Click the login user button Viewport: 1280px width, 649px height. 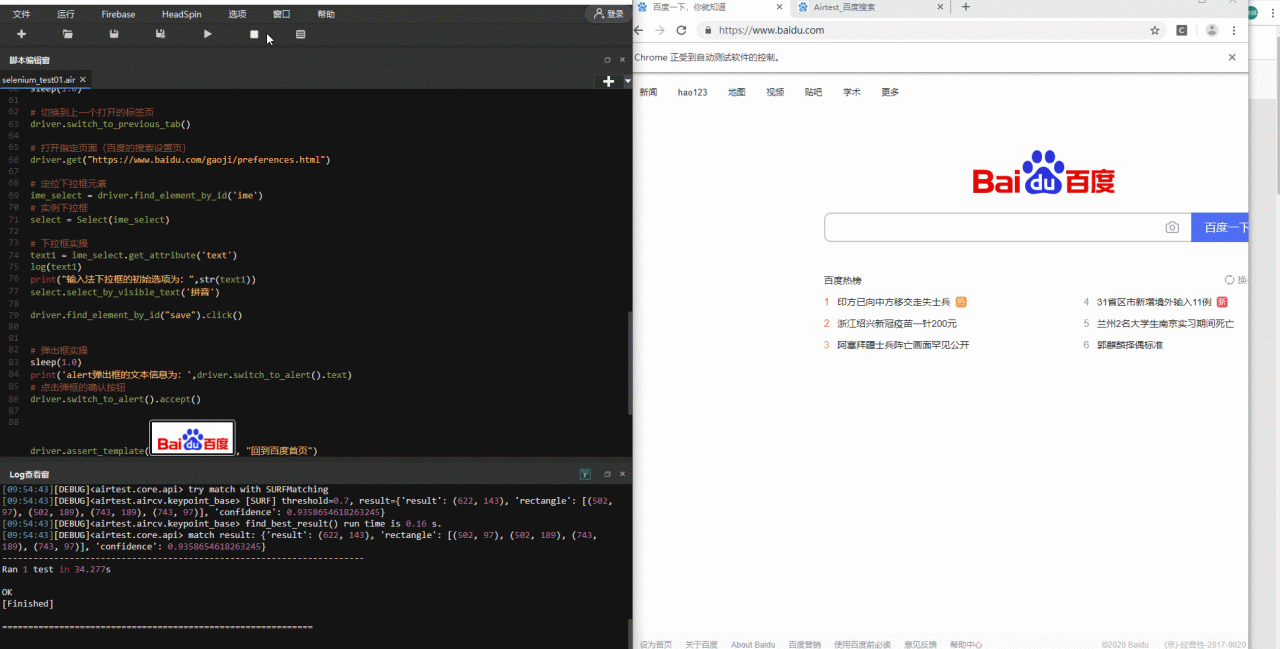(608, 14)
